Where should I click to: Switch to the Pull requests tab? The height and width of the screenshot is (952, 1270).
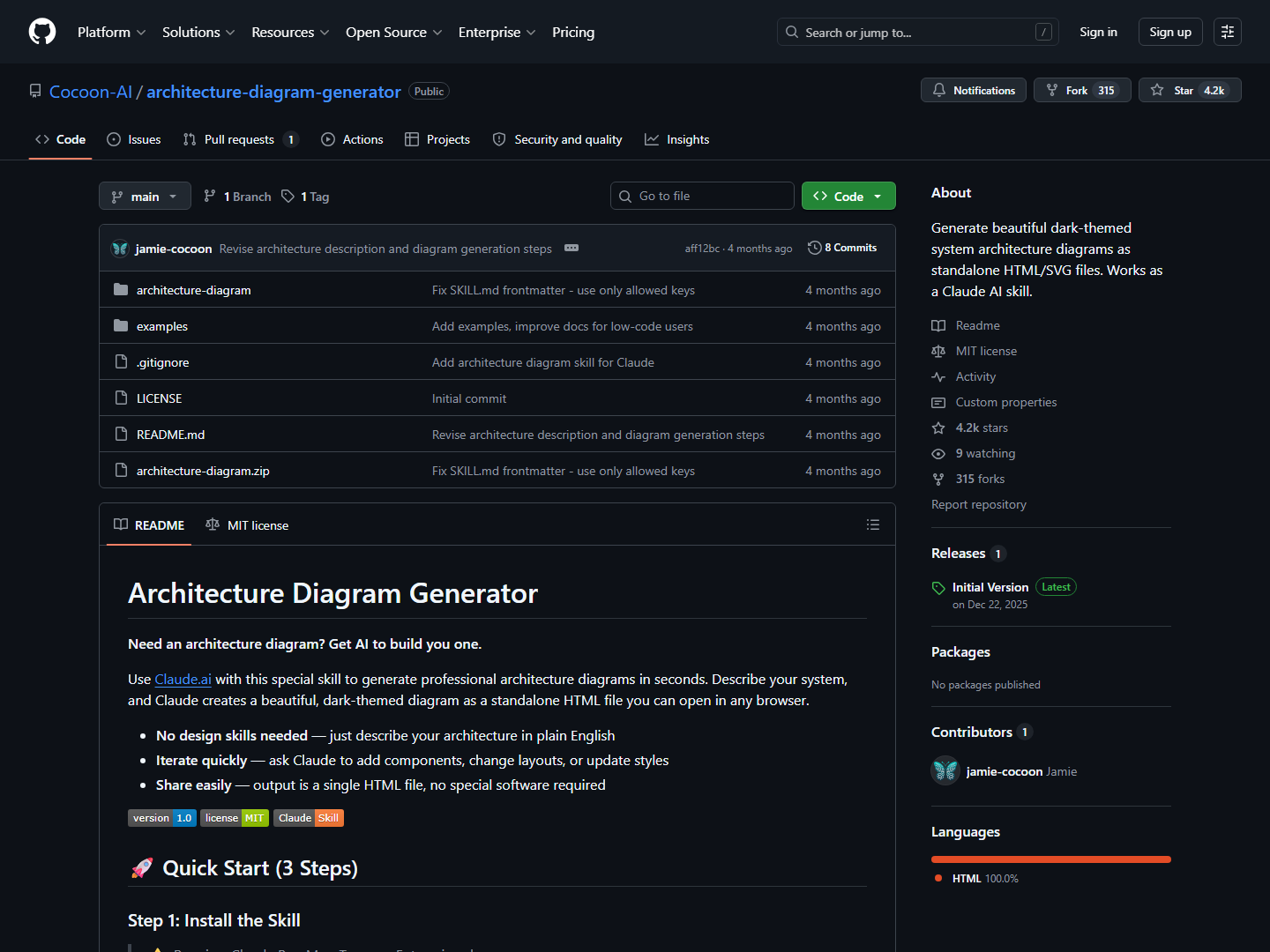coord(241,139)
